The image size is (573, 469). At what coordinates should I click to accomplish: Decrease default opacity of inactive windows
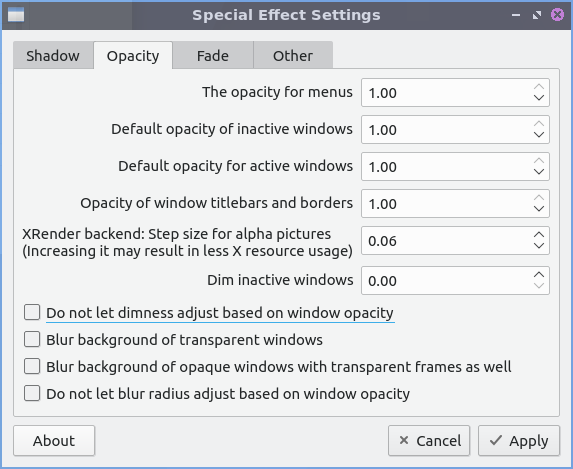(x=539, y=135)
